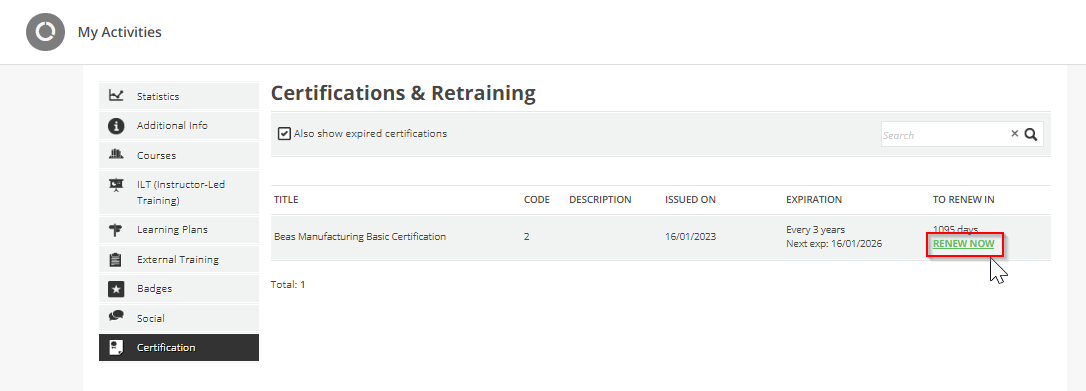The height and width of the screenshot is (391, 1086).
Task: Click the search magnifier icon
Action: pos(1030,134)
